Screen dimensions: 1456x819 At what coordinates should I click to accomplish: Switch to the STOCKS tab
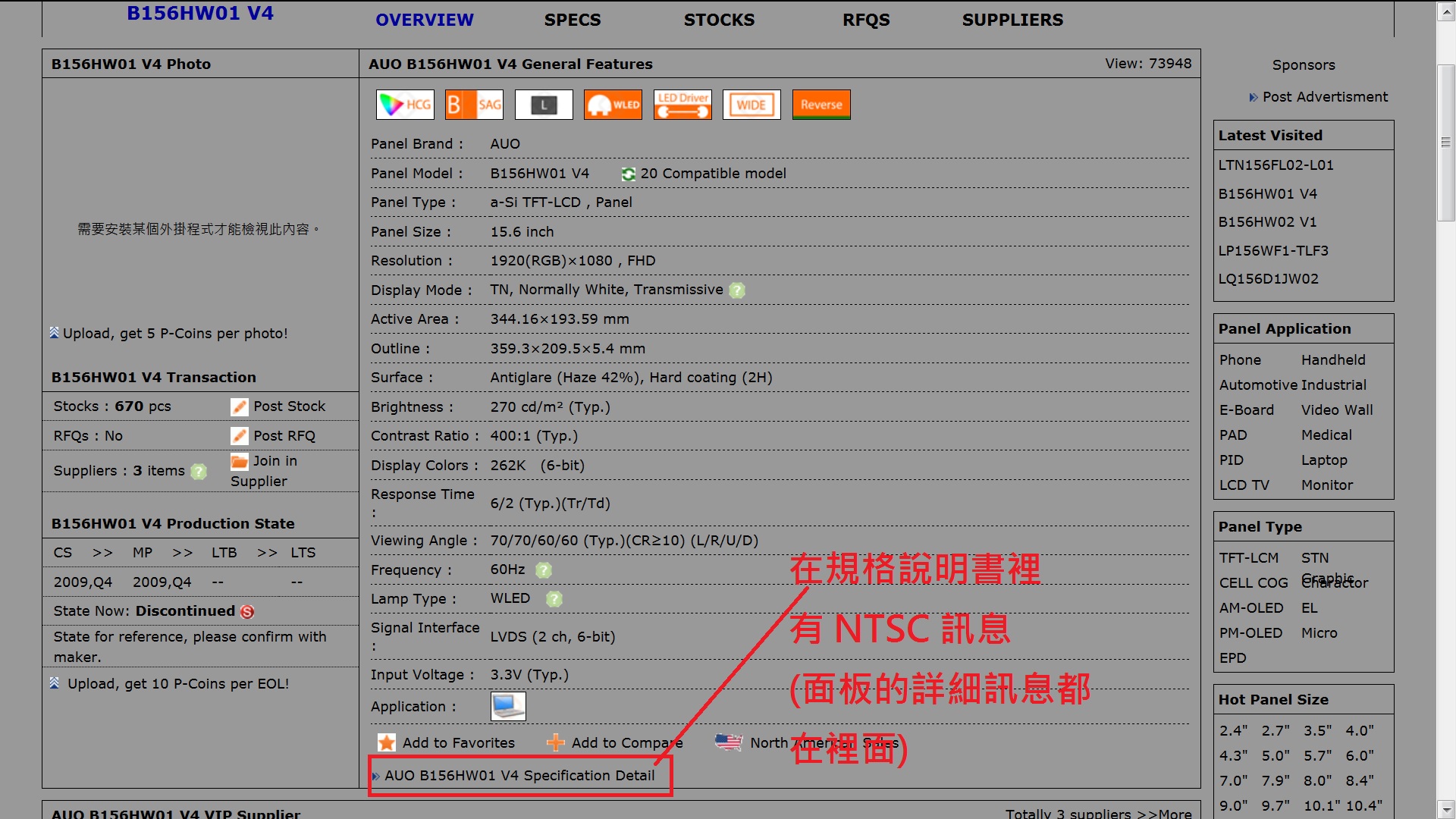[719, 20]
